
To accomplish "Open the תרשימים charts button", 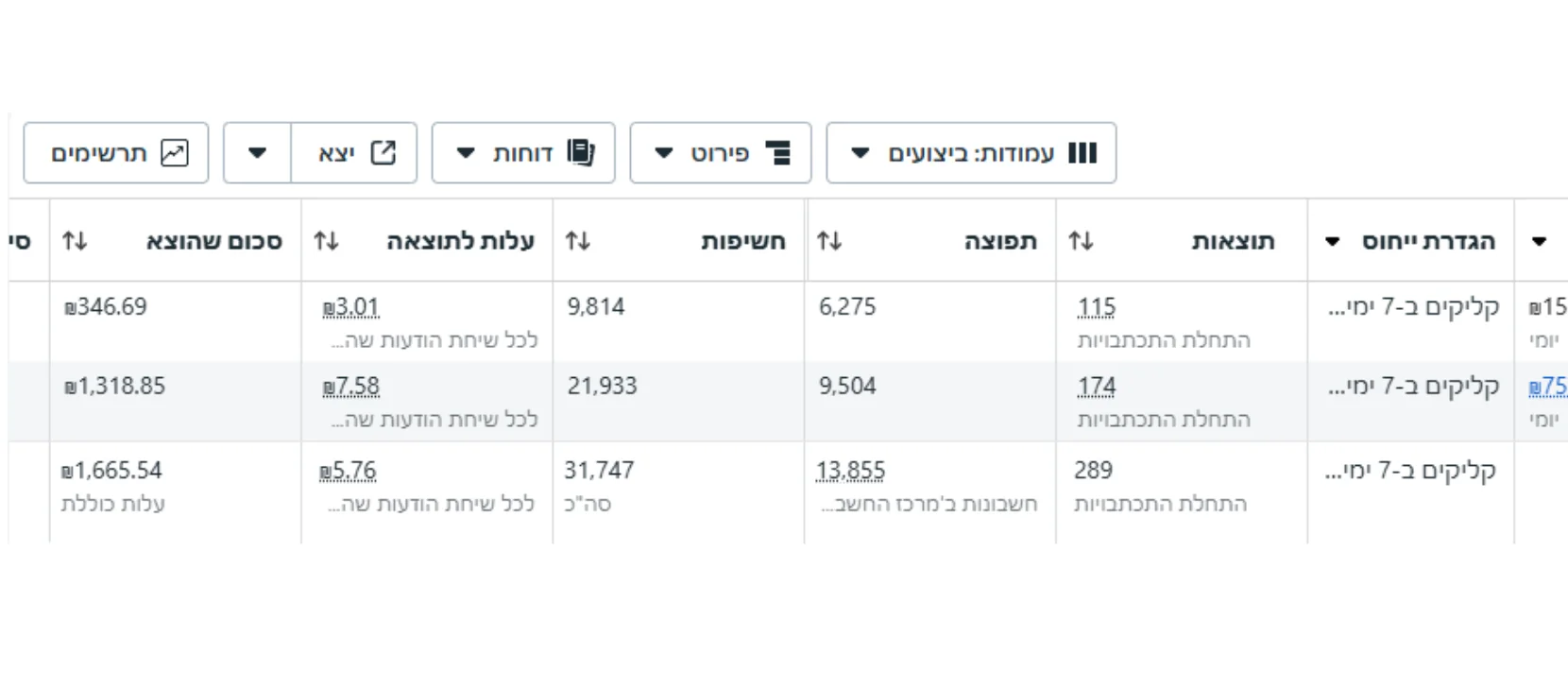I will [x=116, y=152].
